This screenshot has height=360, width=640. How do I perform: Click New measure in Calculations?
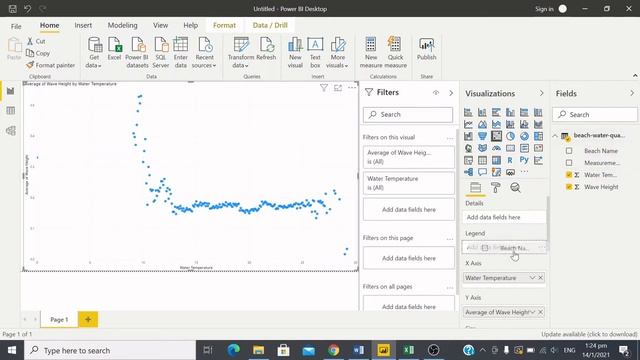(x=371, y=52)
